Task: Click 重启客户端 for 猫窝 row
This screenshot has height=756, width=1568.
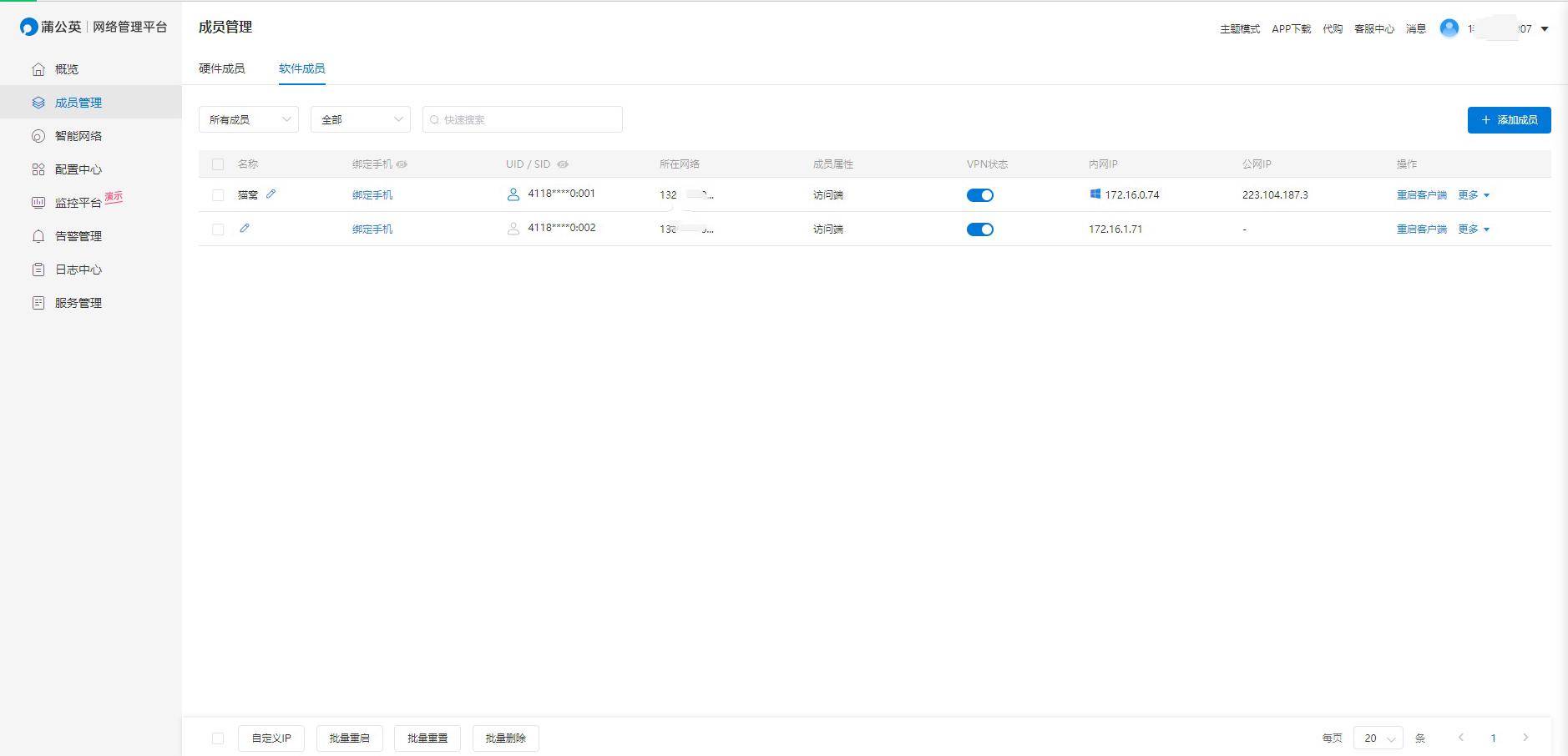Action: tap(1422, 195)
